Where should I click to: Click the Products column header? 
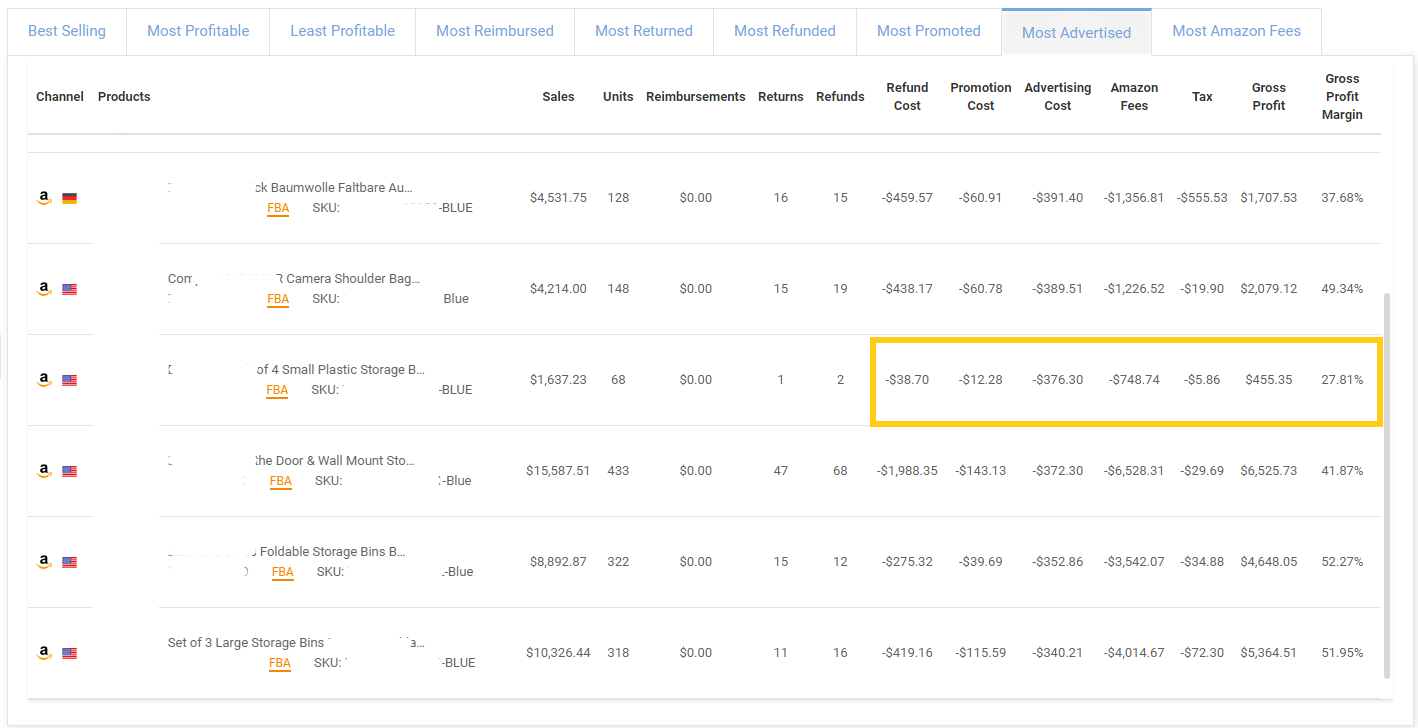[x=124, y=97]
